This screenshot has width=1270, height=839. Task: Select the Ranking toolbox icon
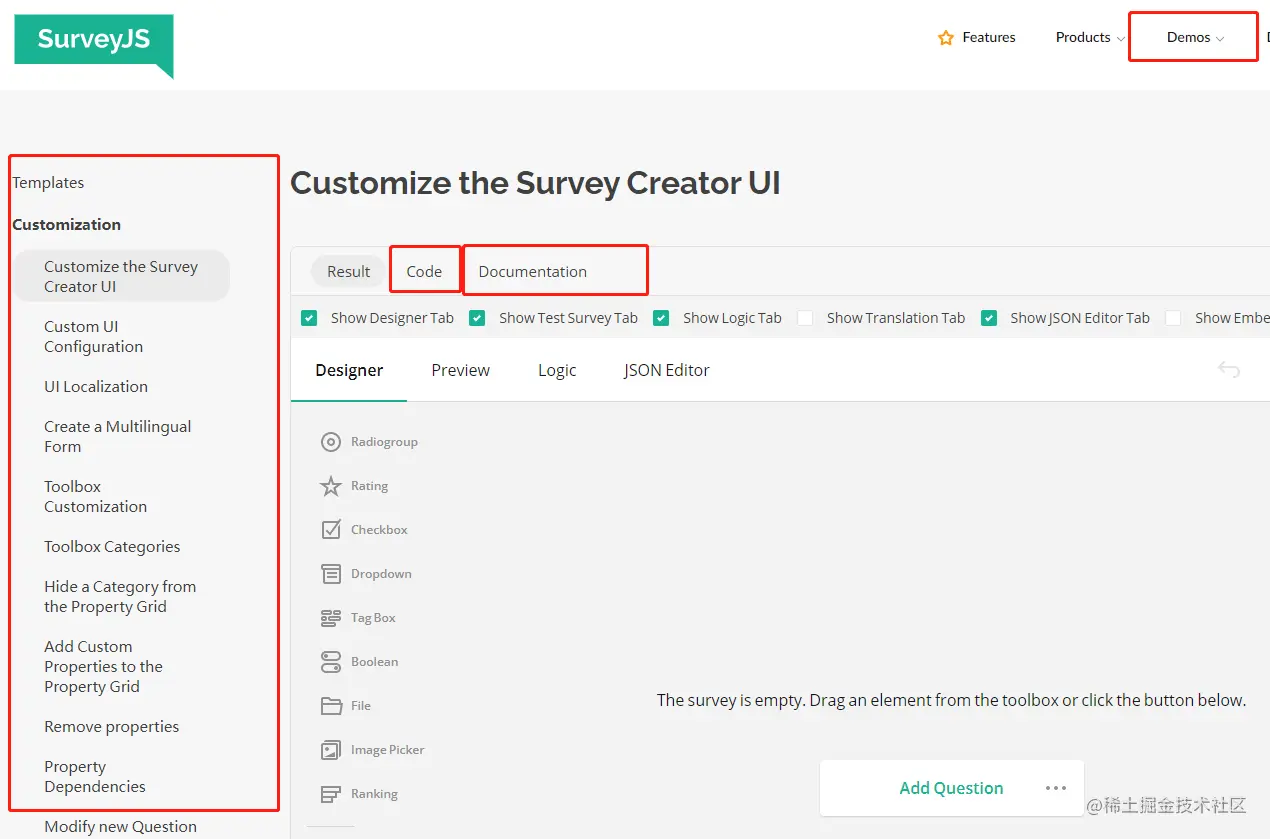click(331, 794)
